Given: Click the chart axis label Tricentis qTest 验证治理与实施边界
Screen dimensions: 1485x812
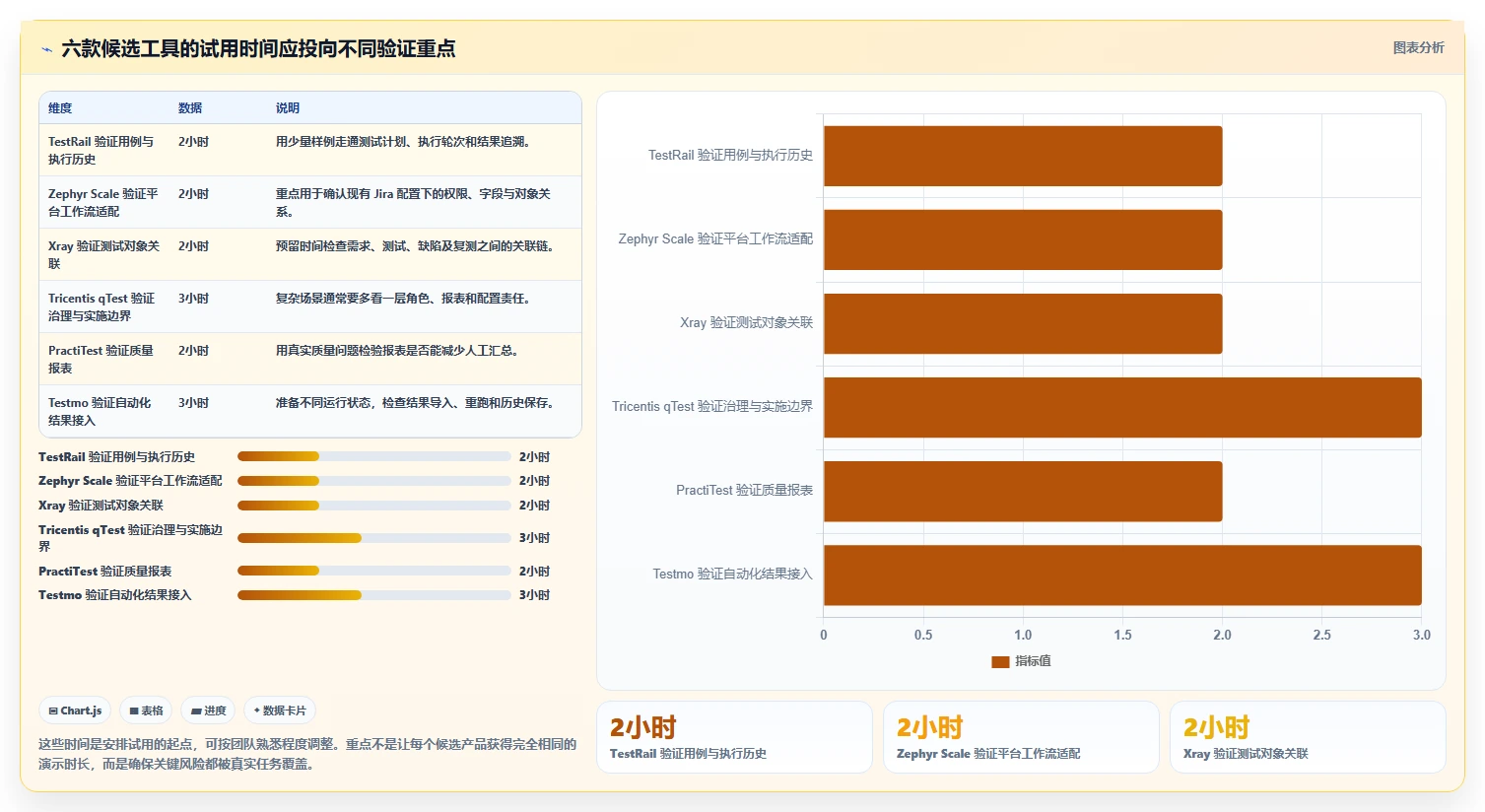Looking at the screenshot, I should click(712, 407).
